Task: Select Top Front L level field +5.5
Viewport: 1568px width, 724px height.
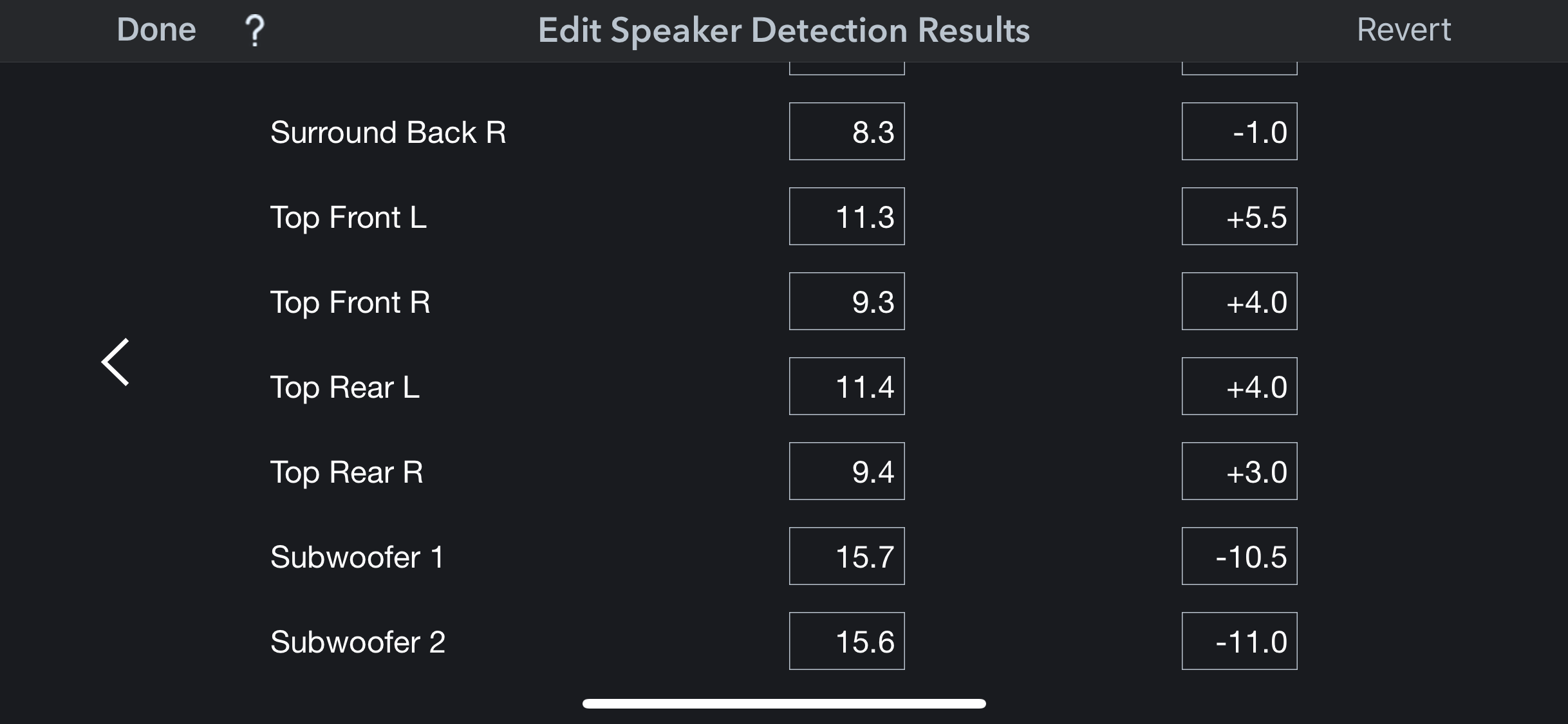Action: click(1240, 216)
